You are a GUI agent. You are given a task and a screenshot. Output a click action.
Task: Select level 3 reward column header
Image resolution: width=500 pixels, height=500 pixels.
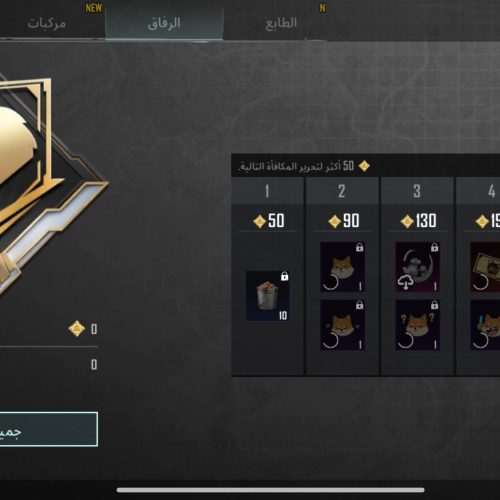point(417,191)
